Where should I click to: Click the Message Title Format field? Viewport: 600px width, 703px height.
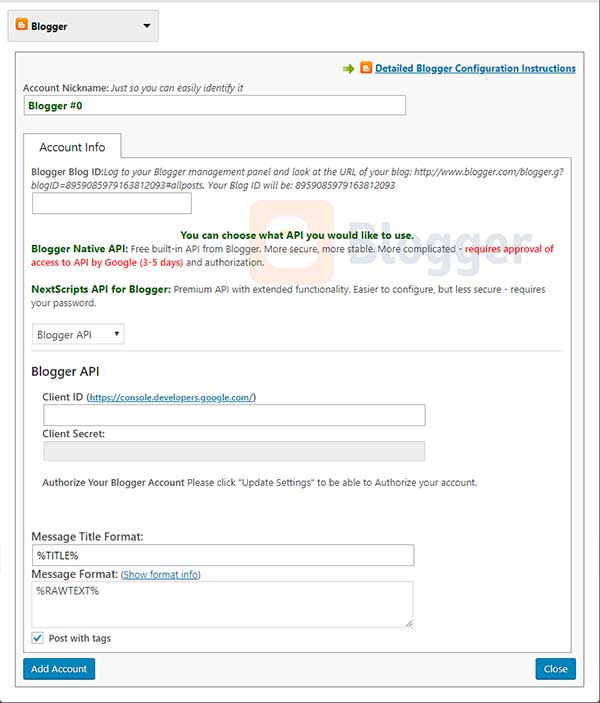point(223,555)
